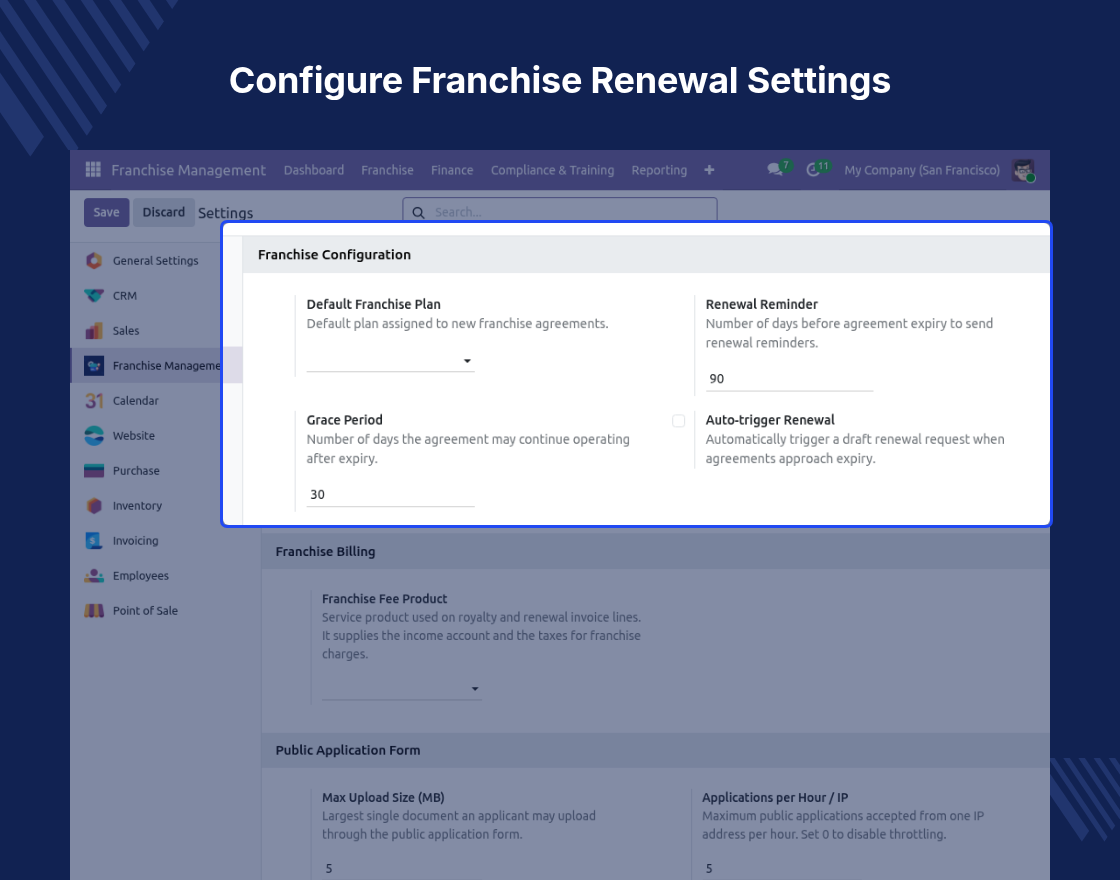This screenshot has height=880, width=1120.
Task: Click the Grace Period label
Action: [344, 420]
